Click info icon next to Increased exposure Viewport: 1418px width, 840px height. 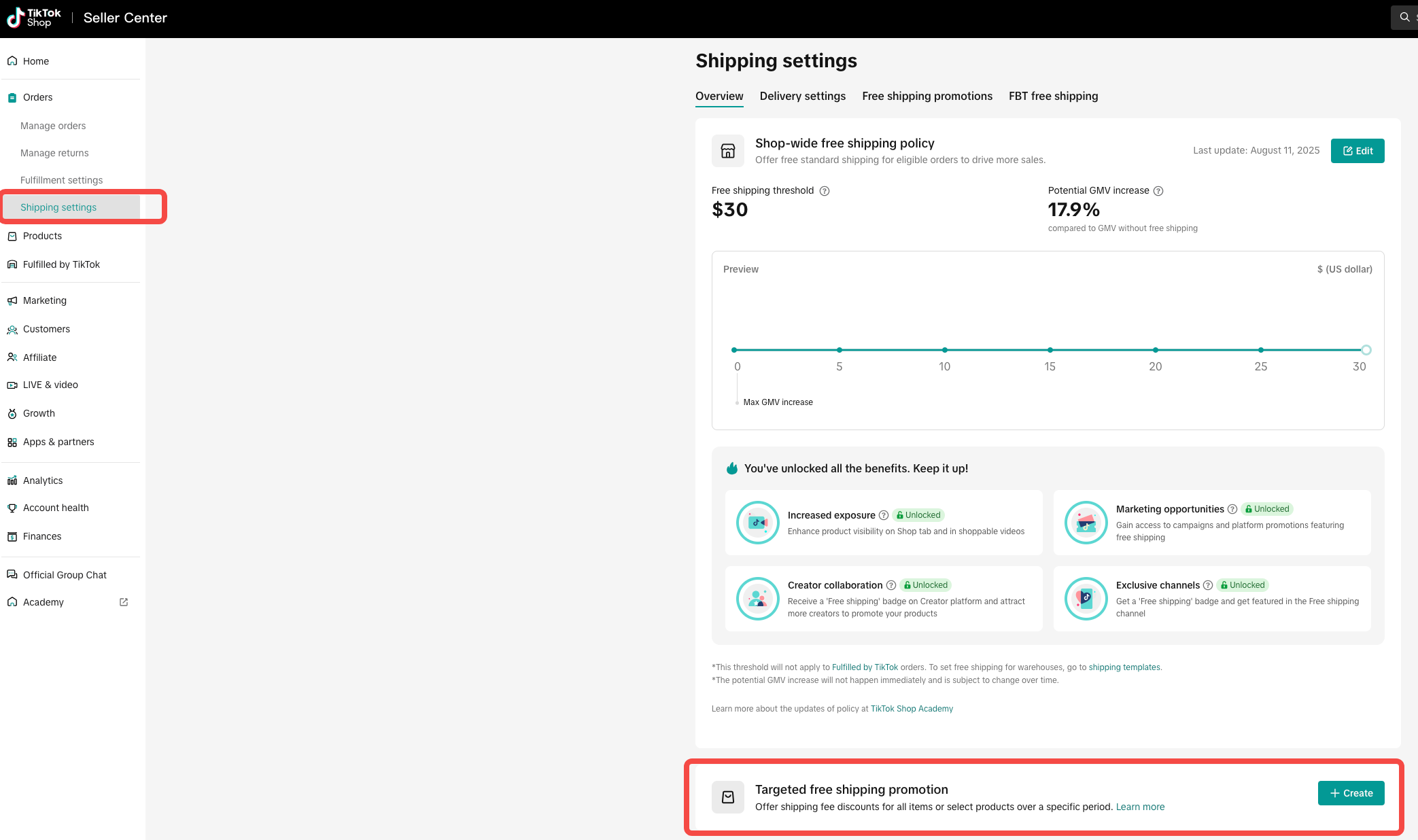tap(884, 515)
